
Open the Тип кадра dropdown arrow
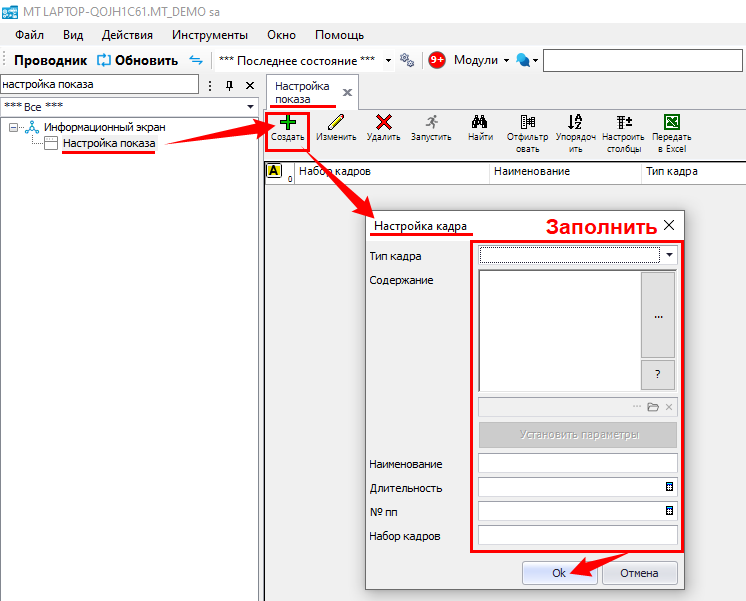coord(668,256)
